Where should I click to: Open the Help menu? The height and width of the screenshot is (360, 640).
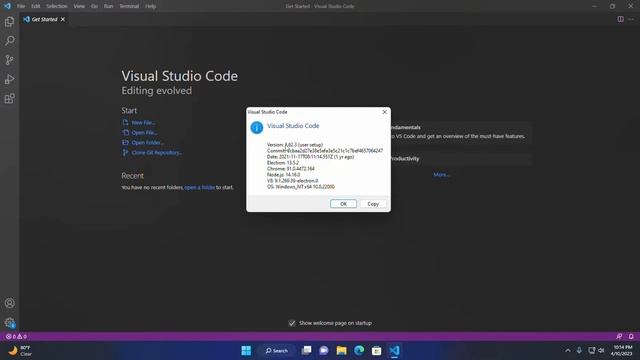click(x=151, y=6)
